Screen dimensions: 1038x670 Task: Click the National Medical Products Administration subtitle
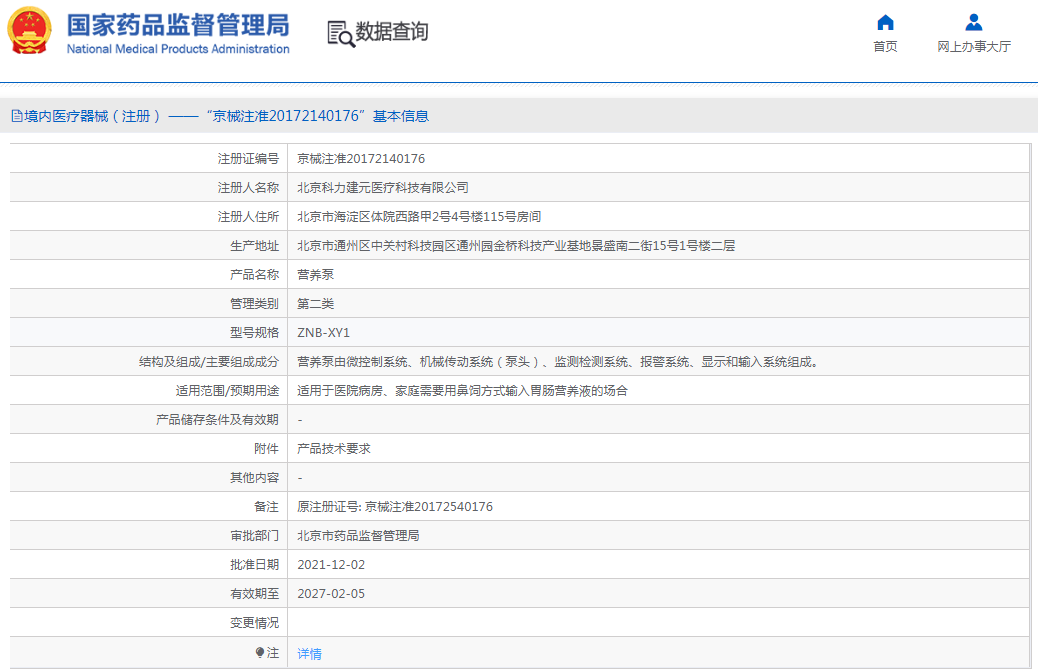pos(178,49)
